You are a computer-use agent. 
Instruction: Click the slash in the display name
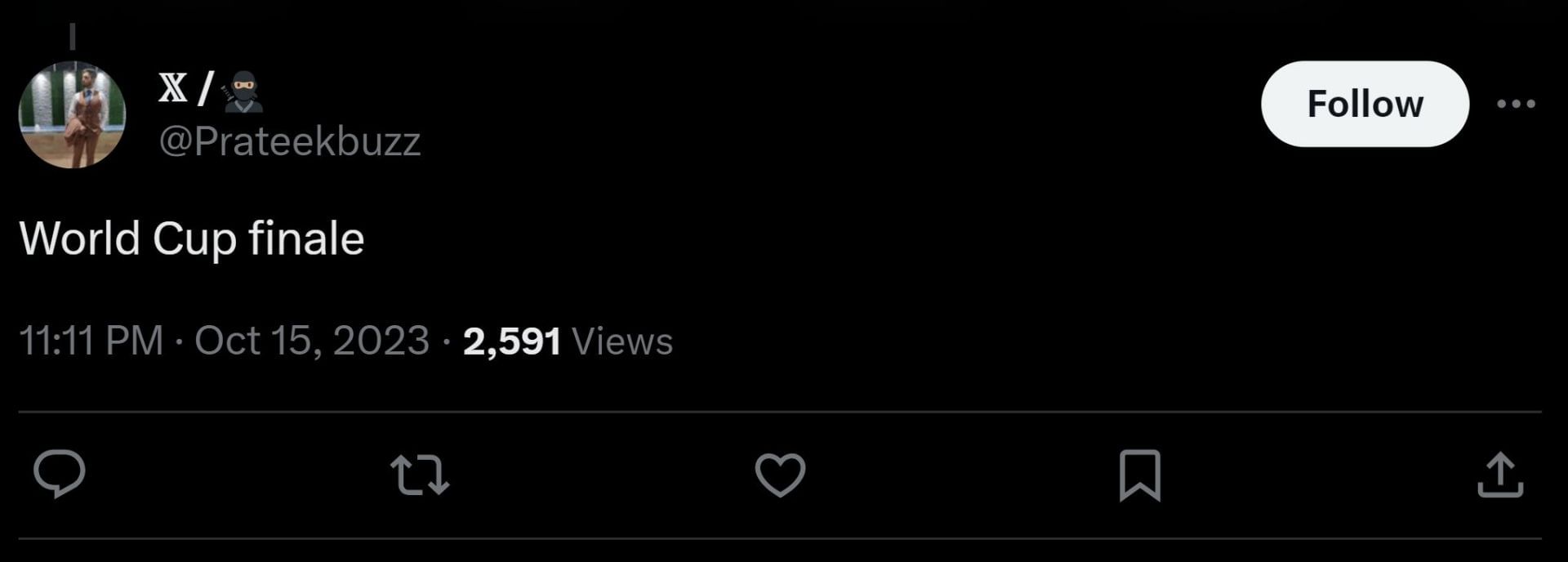[x=205, y=88]
